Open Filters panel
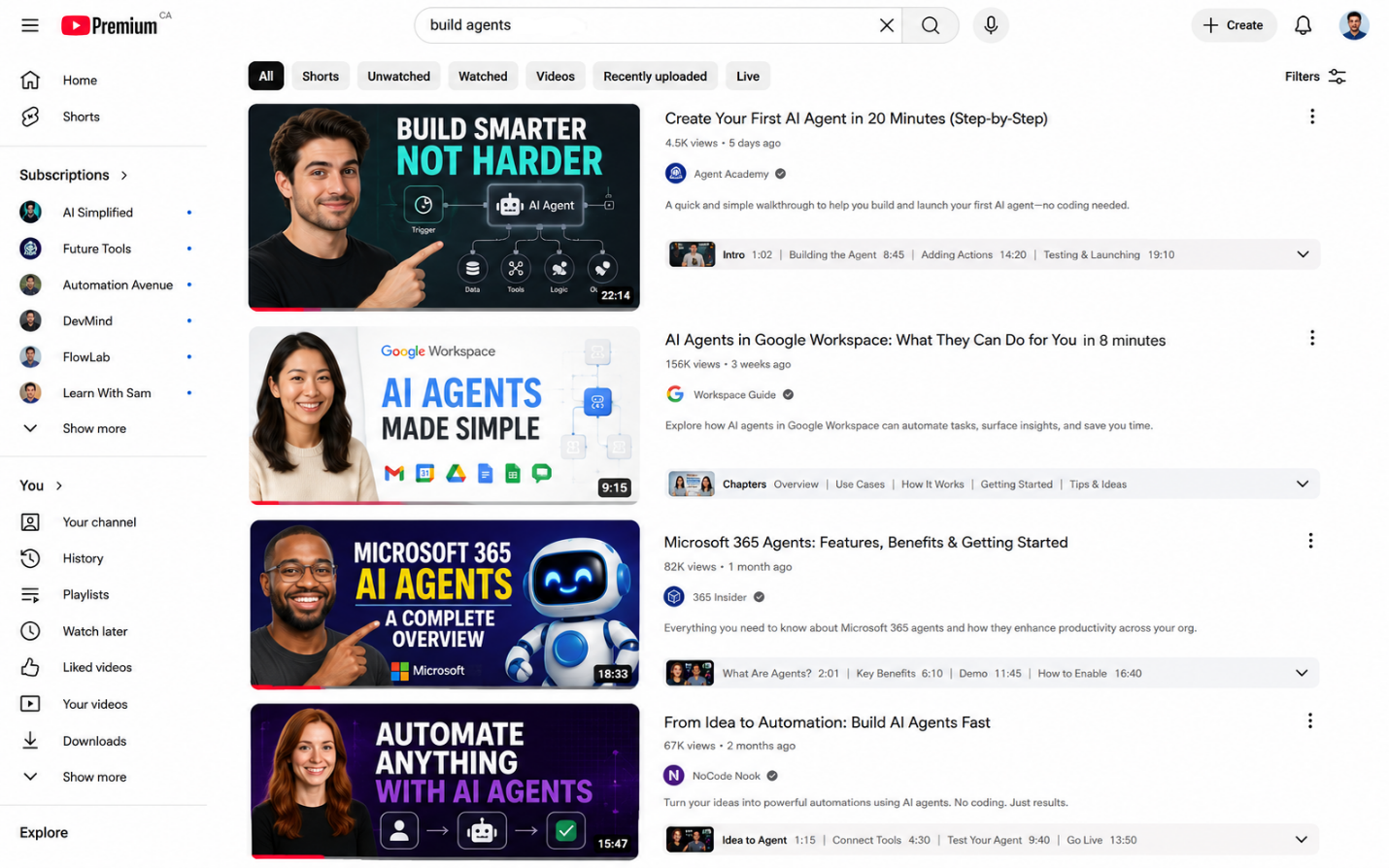The height and width of the screenshot is (868, 1389). (1315, 77)
